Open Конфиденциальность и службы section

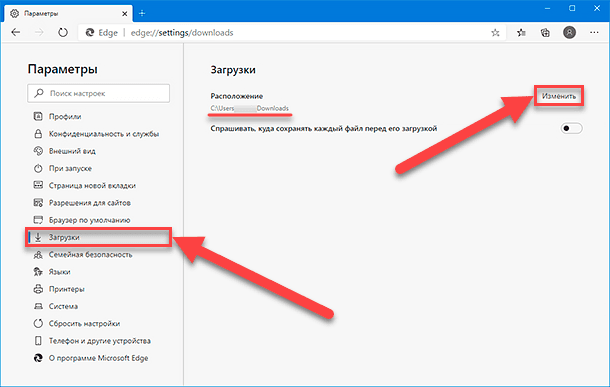96,134
